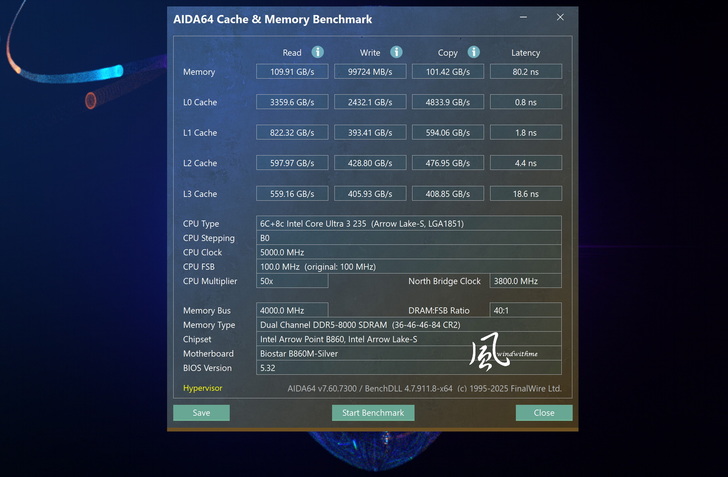The image size is (728, 477).
Task: Select the L3 Cache copy value 408.85 GB/s
Action: point(448,193)
